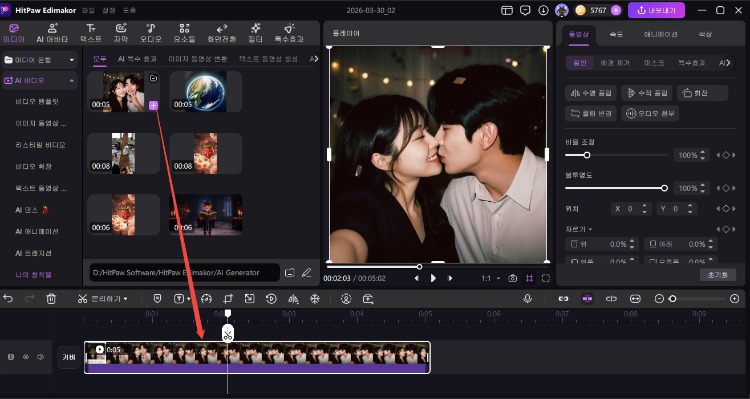Open the 자막 subtitles tool

121,33
